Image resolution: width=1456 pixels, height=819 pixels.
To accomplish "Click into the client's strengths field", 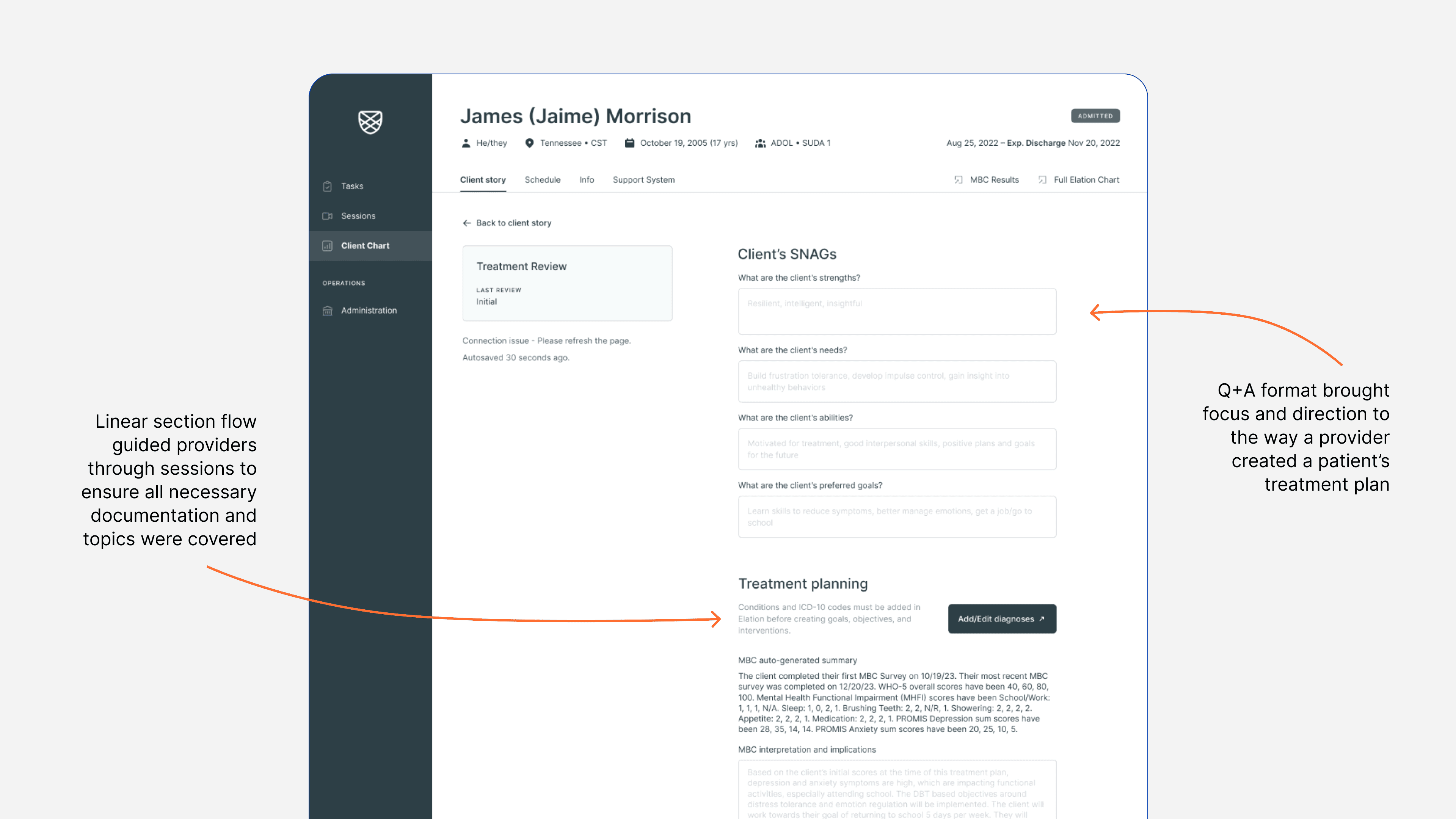I will pyautogui.click(x=896, y=311).
